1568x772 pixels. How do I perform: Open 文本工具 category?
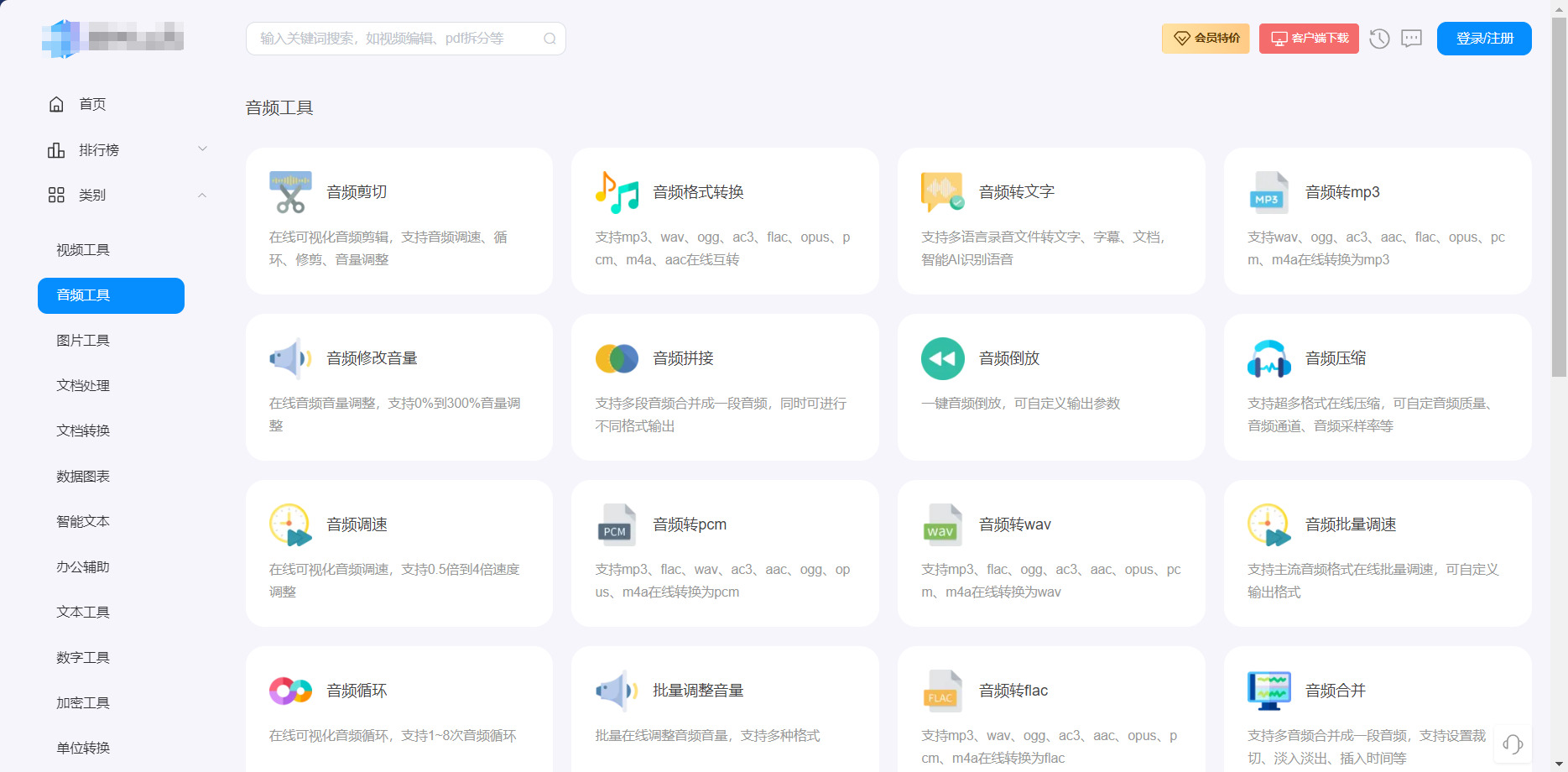point(83,613)
